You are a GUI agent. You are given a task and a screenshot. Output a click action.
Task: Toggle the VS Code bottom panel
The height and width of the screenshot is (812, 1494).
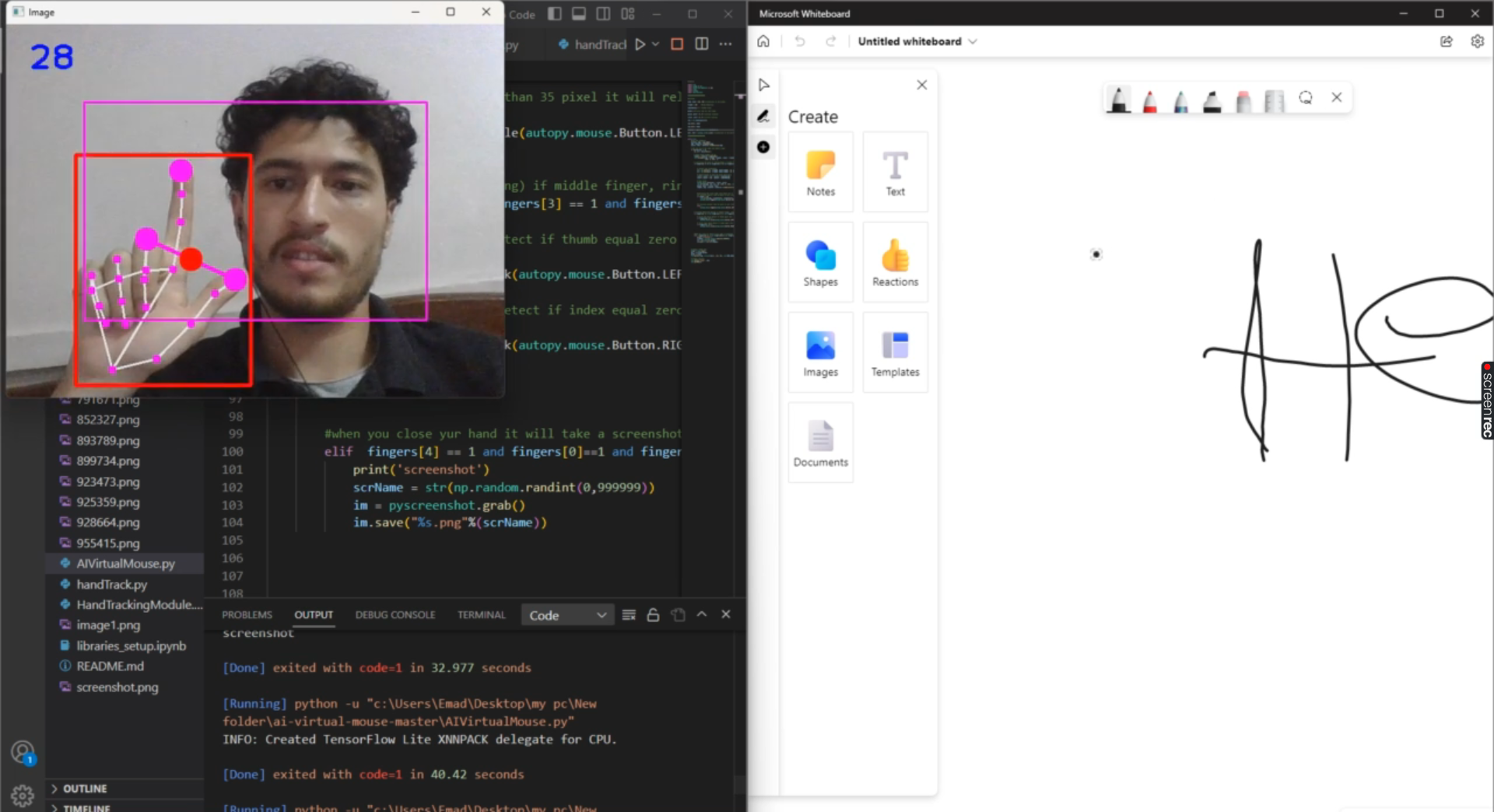pyautogui.click(x=578, y=14)
